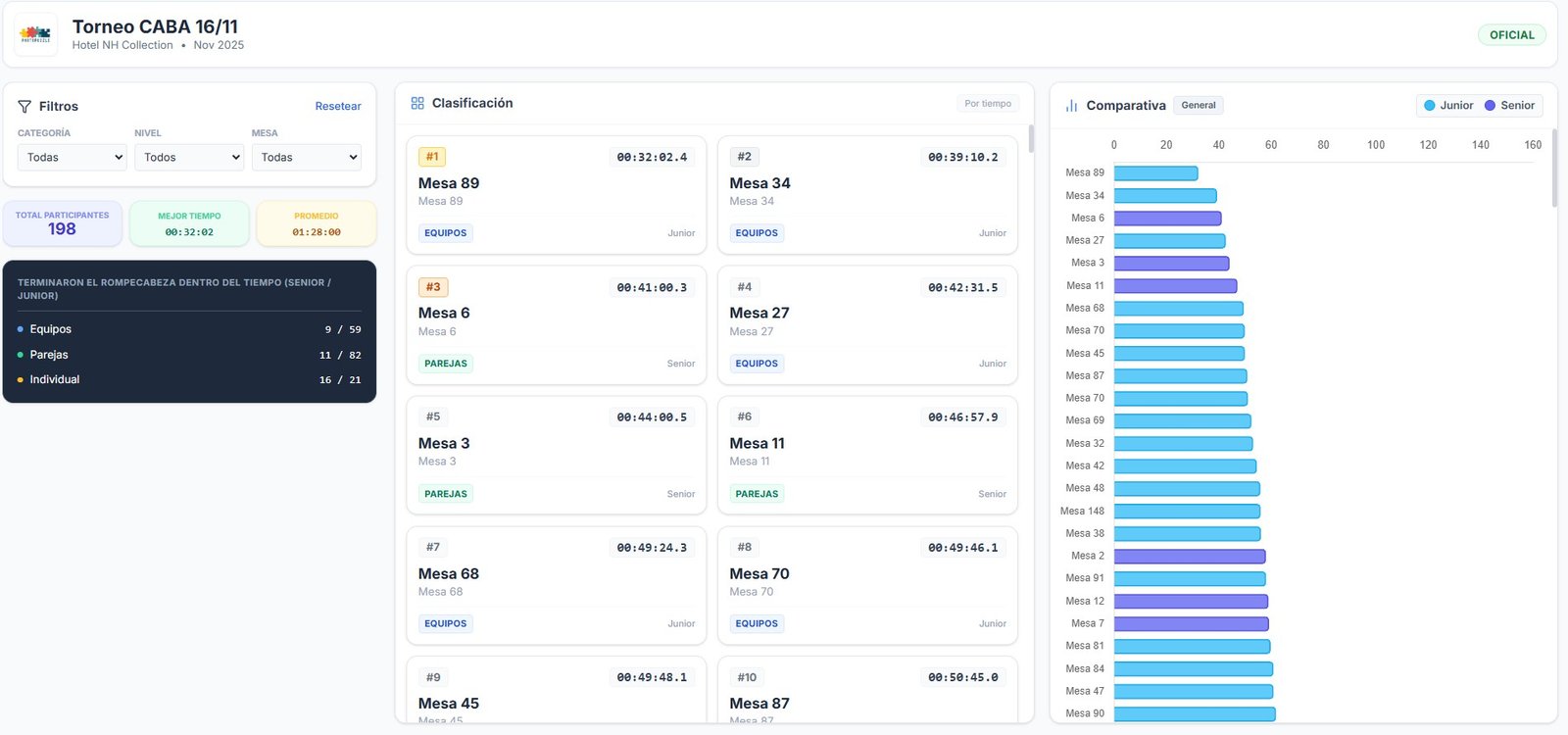The width and height of the screenshot is (1568, 735).
Task: Select the General tag in Comparativa
Action: click(x=1198, y=106)
